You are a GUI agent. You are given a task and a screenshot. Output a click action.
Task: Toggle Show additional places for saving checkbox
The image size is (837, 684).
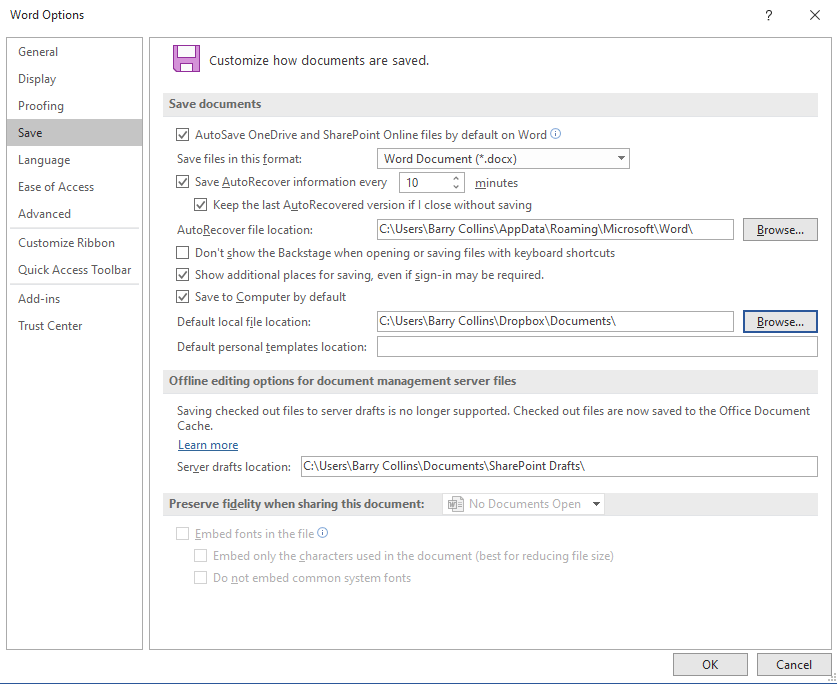[x=183, y=275]
